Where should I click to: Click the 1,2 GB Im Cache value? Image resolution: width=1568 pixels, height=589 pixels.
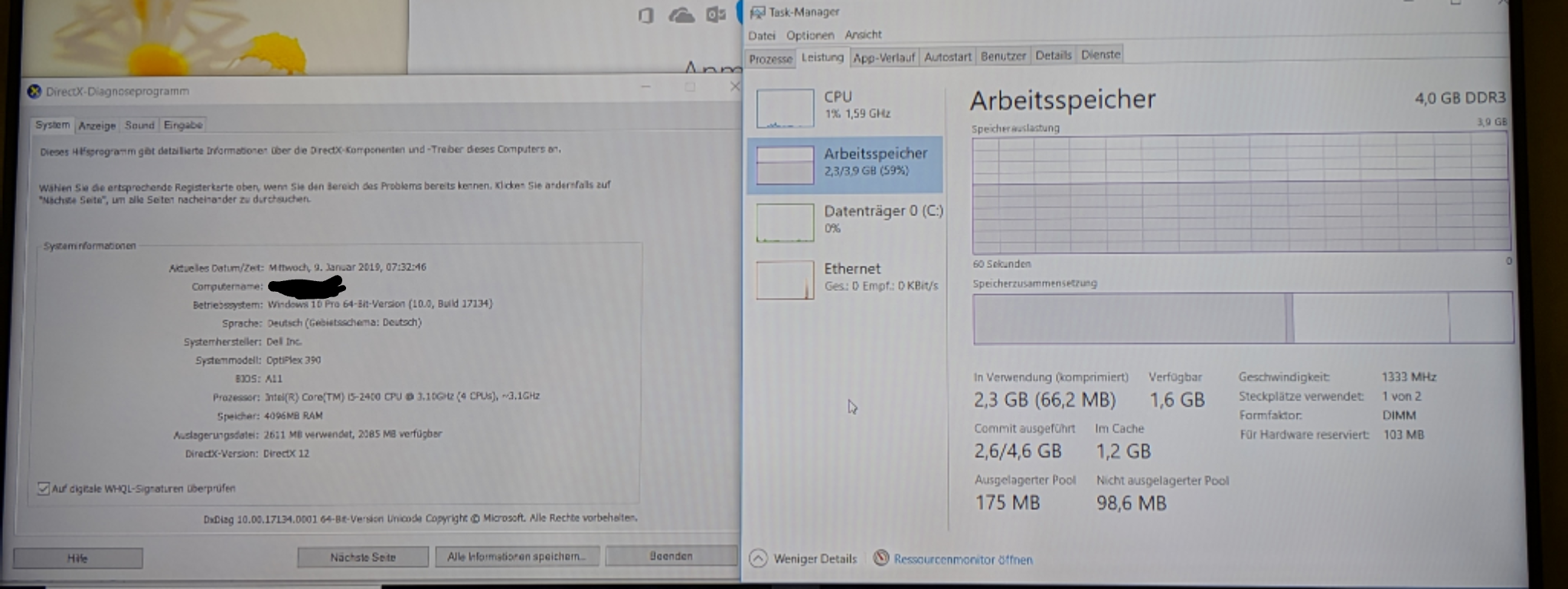(1123, 451)
